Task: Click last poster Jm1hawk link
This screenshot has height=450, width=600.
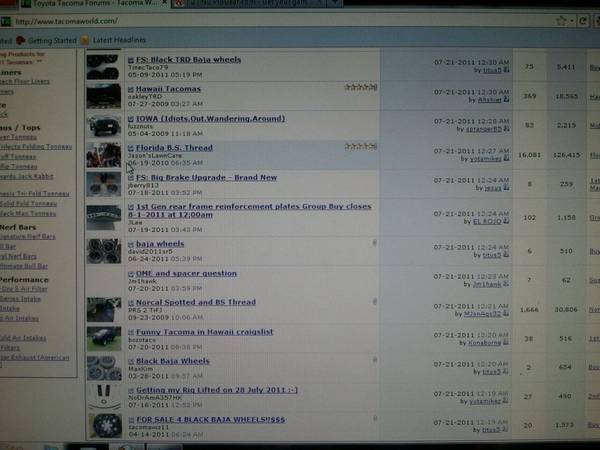Action: [487, 284]
